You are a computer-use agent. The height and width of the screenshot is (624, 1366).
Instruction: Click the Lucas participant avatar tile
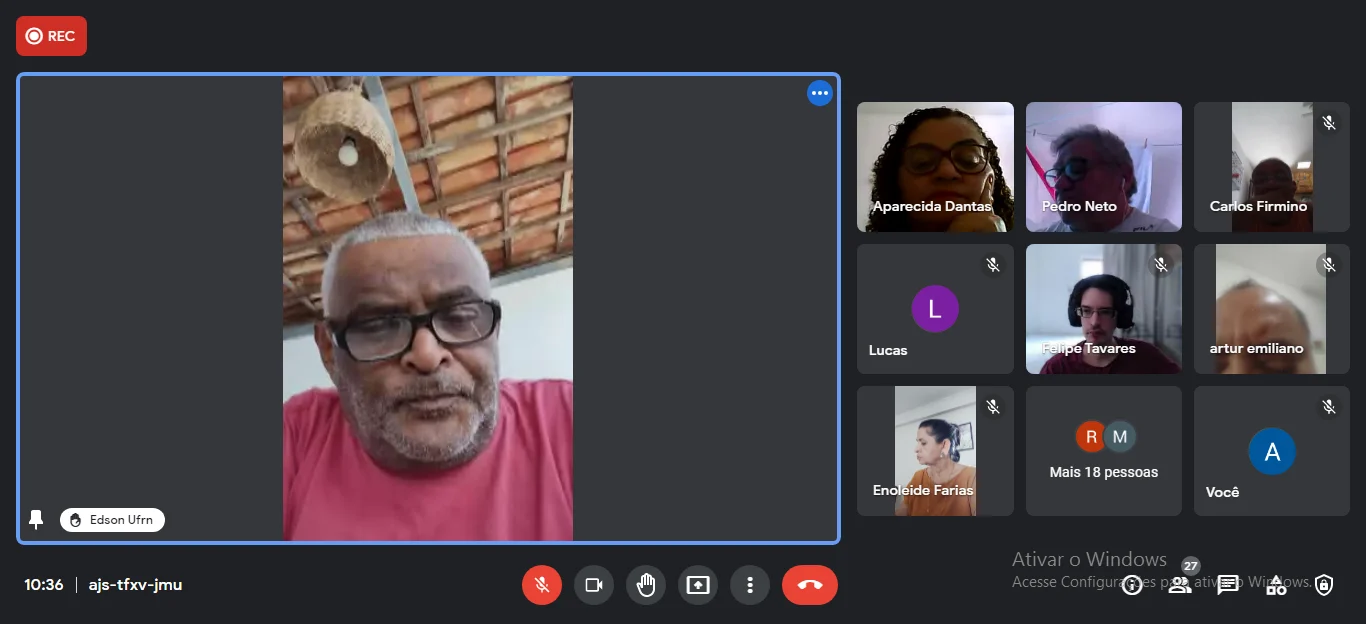pos(935,309)
